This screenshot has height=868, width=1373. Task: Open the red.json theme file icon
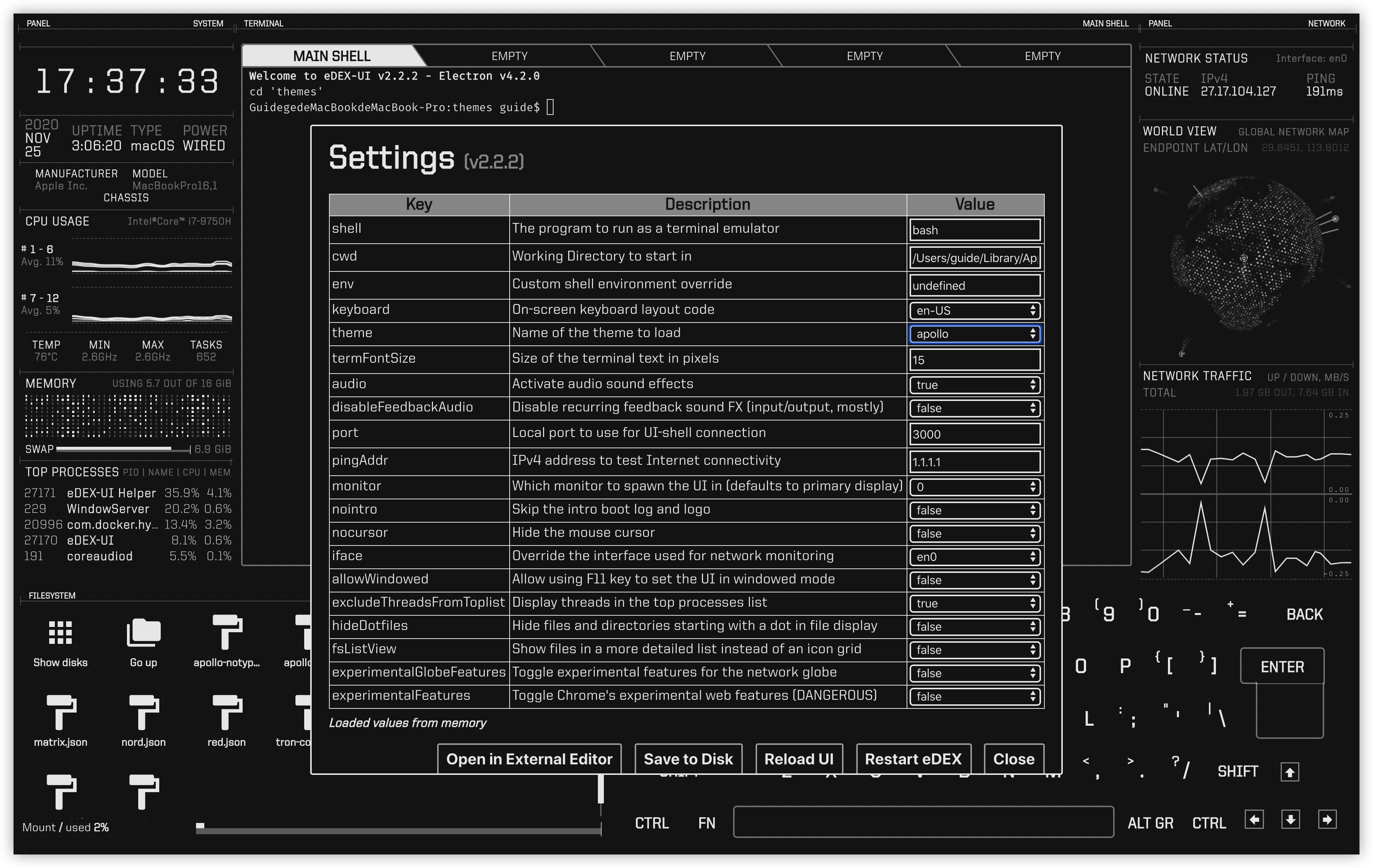[x=226, y=713]
